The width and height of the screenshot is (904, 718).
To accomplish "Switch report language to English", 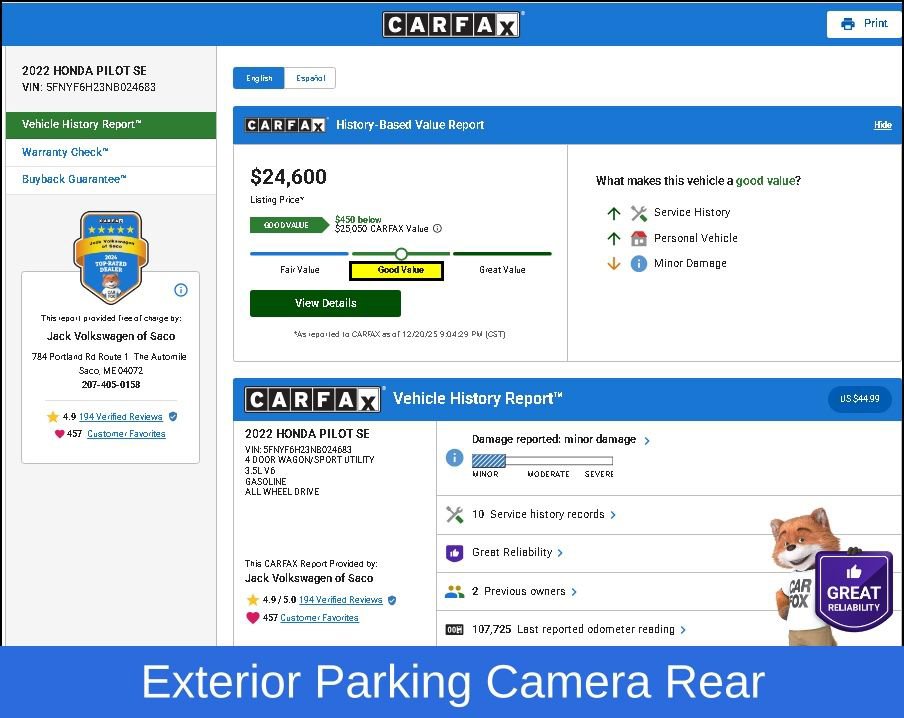I will coord(259,78).
